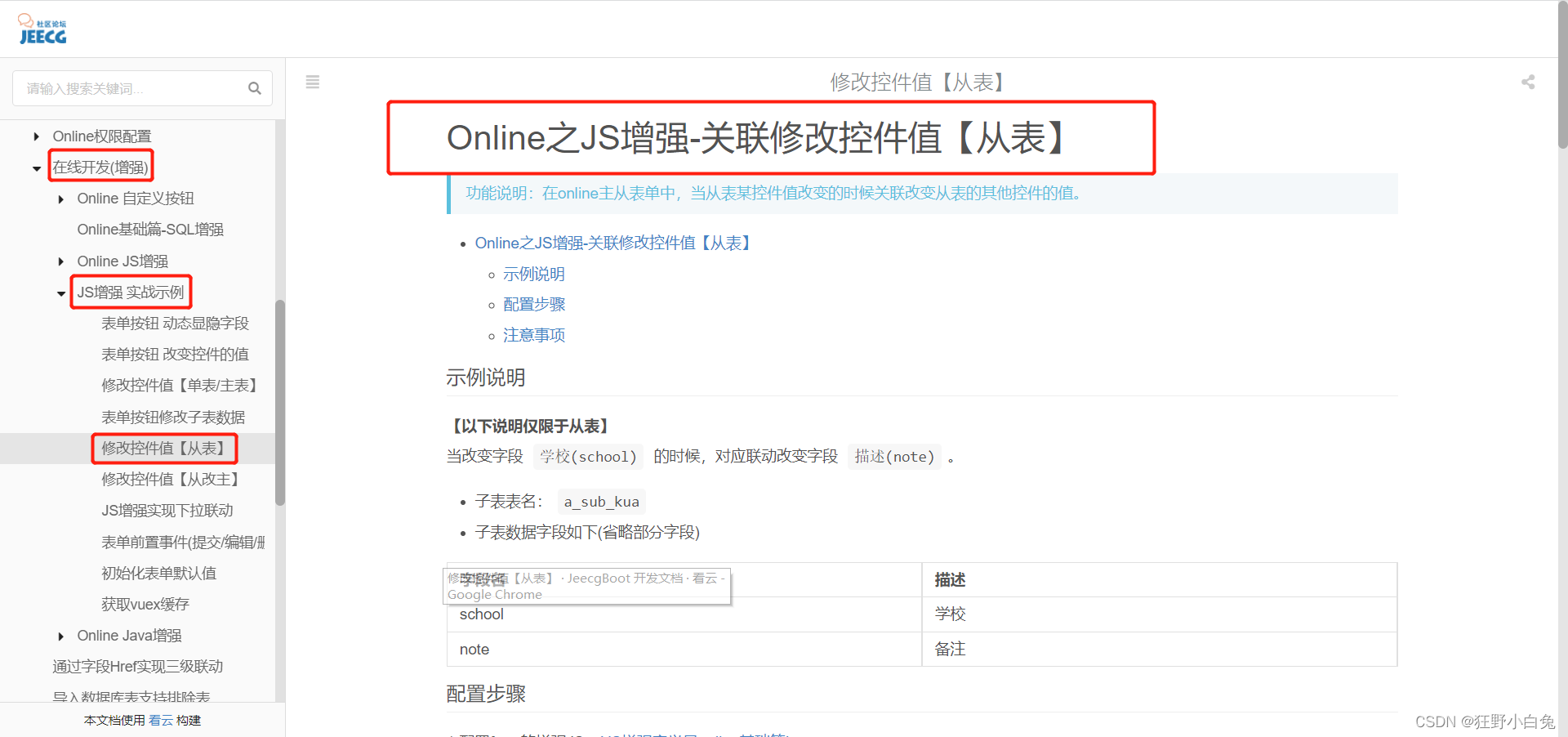Collapse the 在线开发(增强) tree arrow
Viewport: 1568px width, 737px height.
point(36,168)
